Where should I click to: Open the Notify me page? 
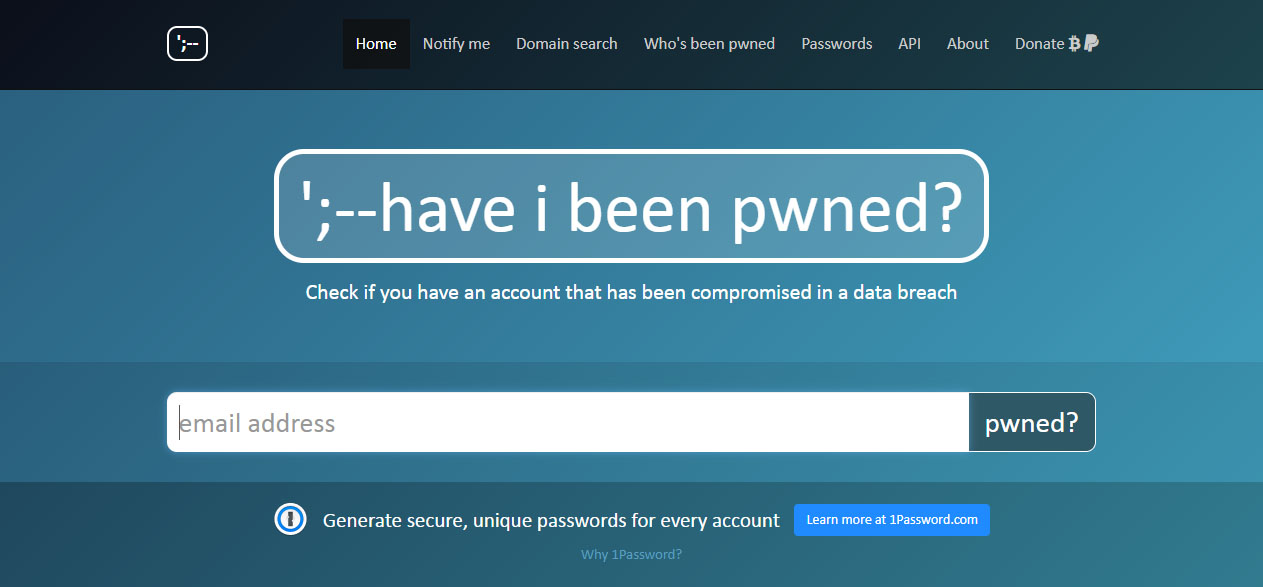click(456, 44)
